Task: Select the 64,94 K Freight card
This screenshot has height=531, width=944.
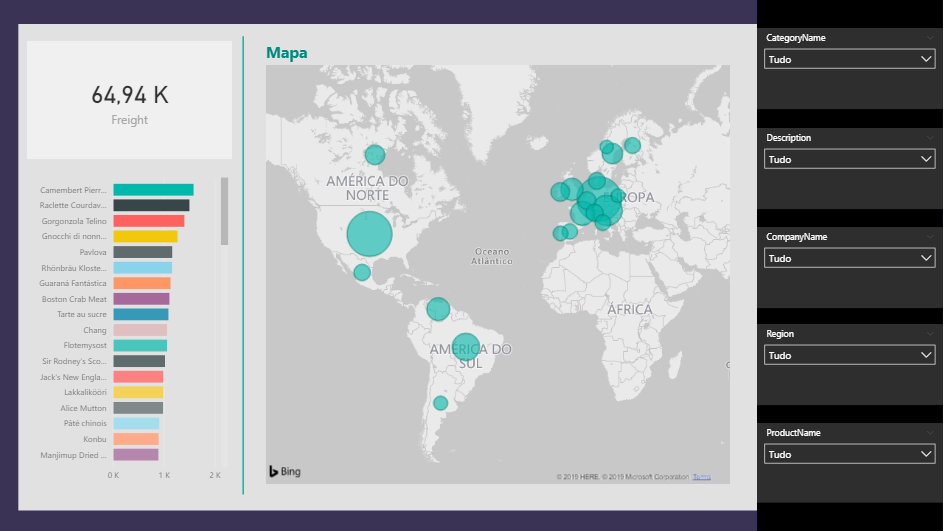Action: tap(130, 100)
